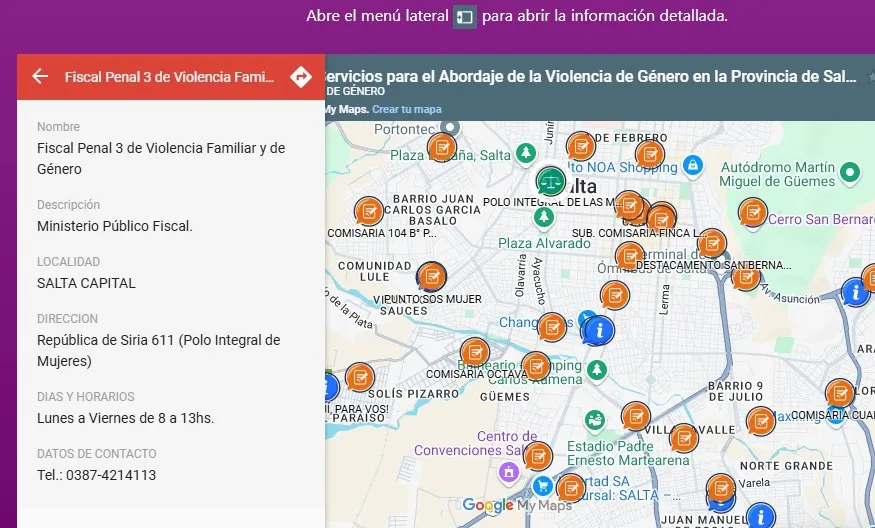
Task: Click green tree pin right of Carlos Xamena
Action: point(597,369)
